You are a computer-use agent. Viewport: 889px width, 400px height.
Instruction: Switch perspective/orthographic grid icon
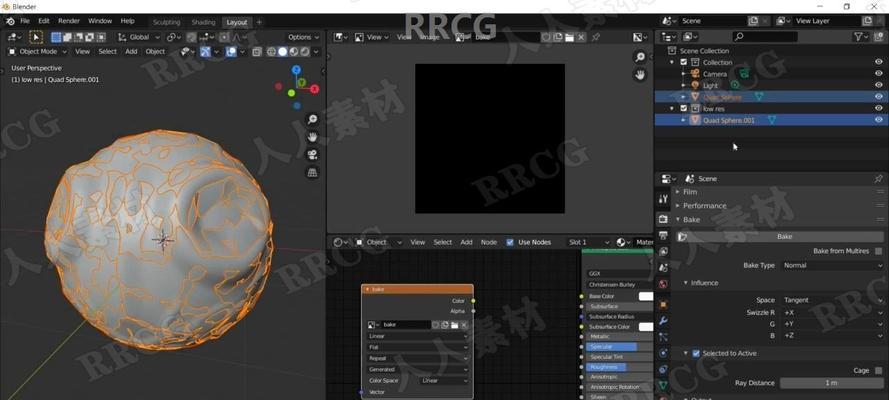pos(312,172)
